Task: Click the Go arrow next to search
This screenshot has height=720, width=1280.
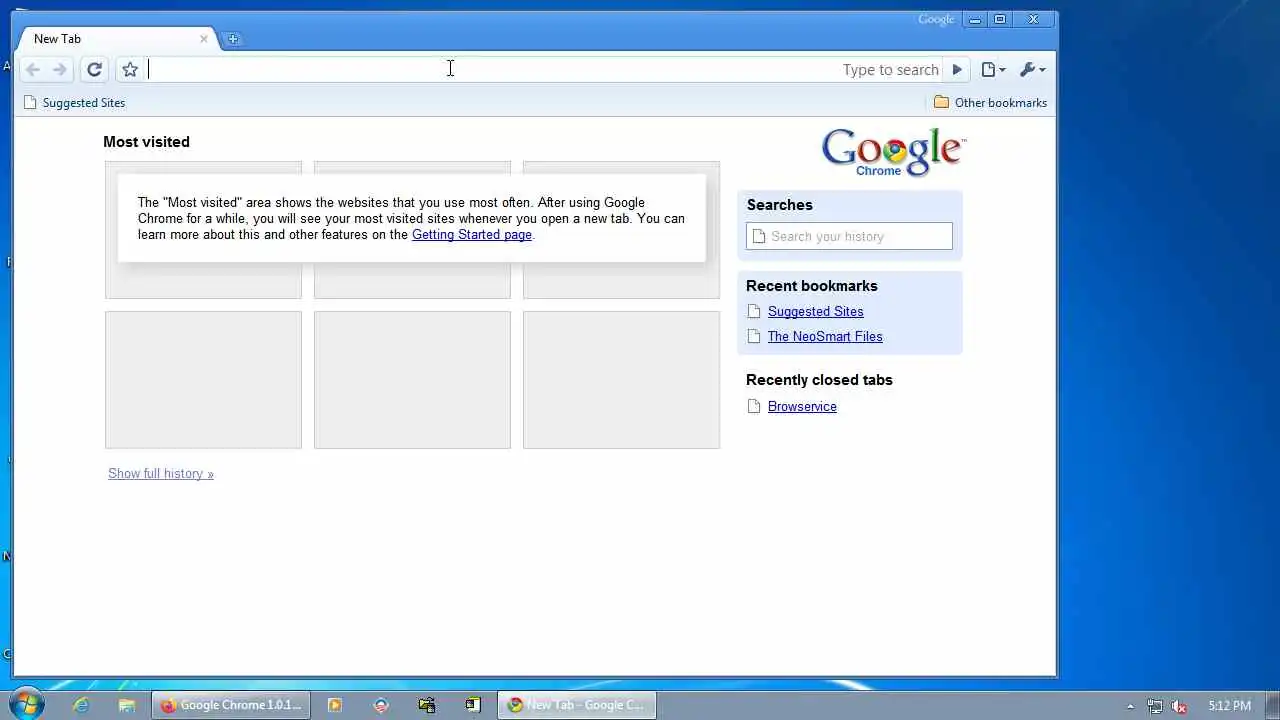Action: pyautogui.click(x=957, y=69)
